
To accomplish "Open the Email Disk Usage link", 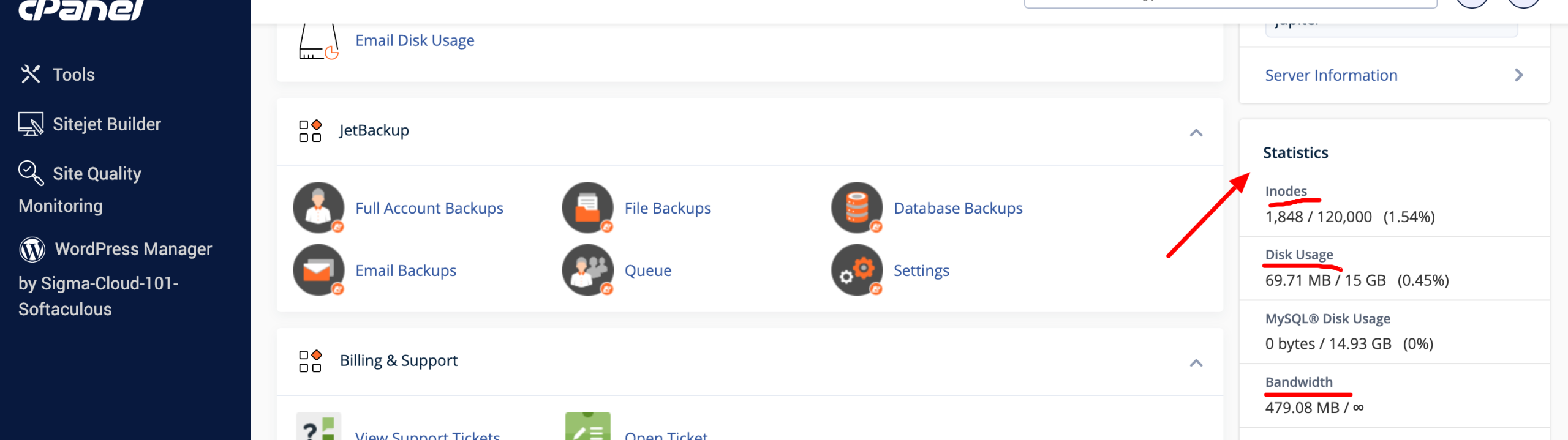I will tap(415, 40).
